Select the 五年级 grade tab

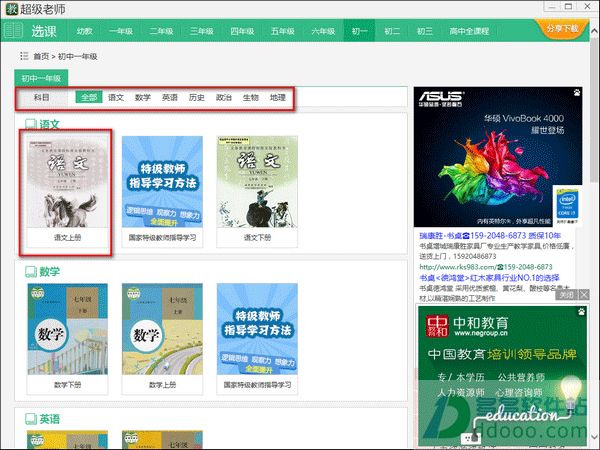click(x=283, y=31)
